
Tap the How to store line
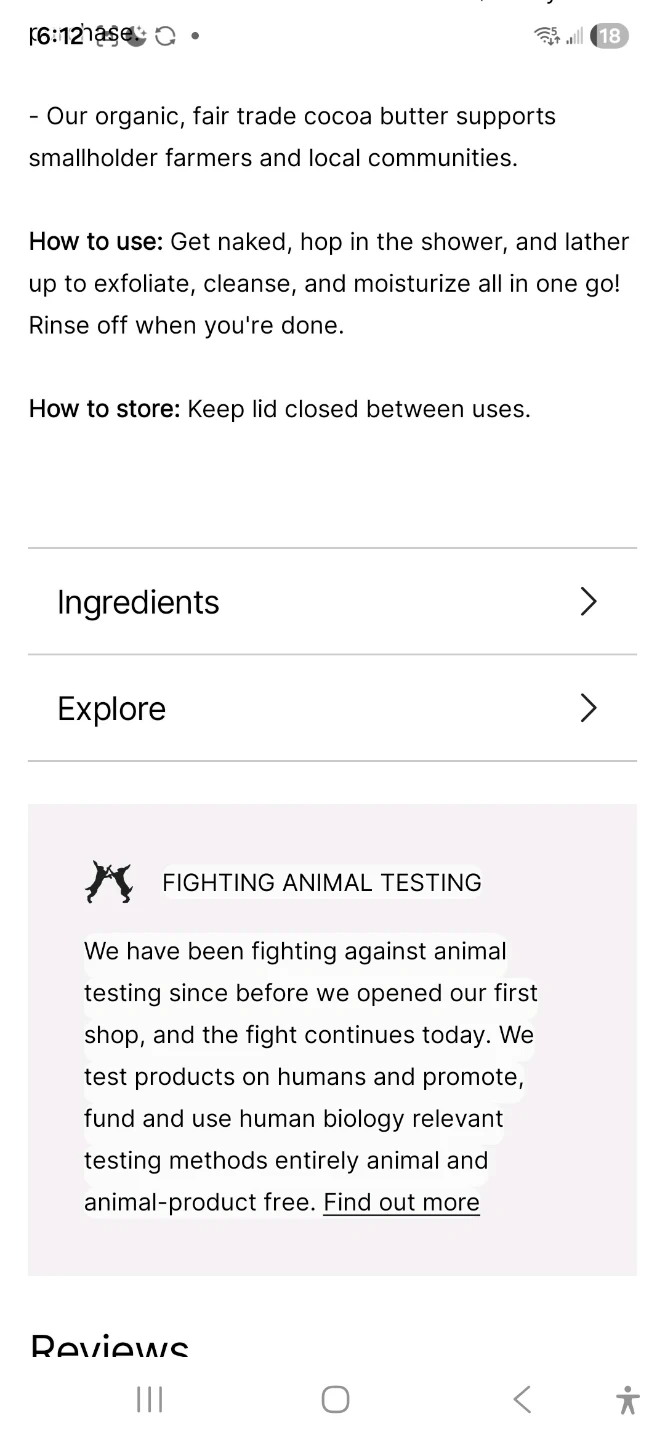coord(279,409)
